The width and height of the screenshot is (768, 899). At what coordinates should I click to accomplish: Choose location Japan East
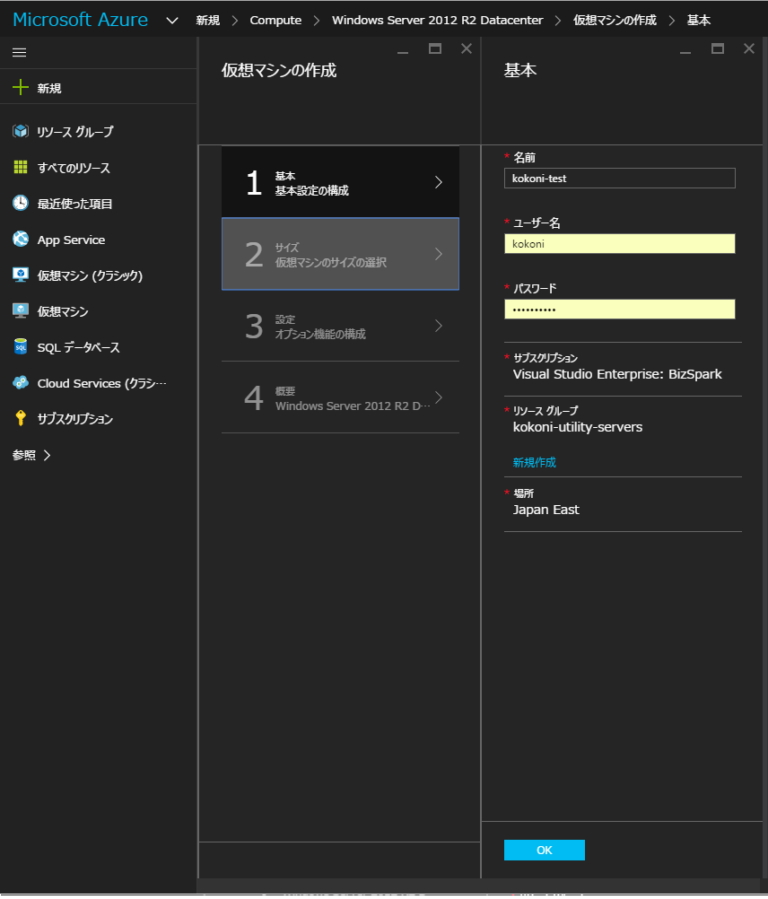[546, 510]
